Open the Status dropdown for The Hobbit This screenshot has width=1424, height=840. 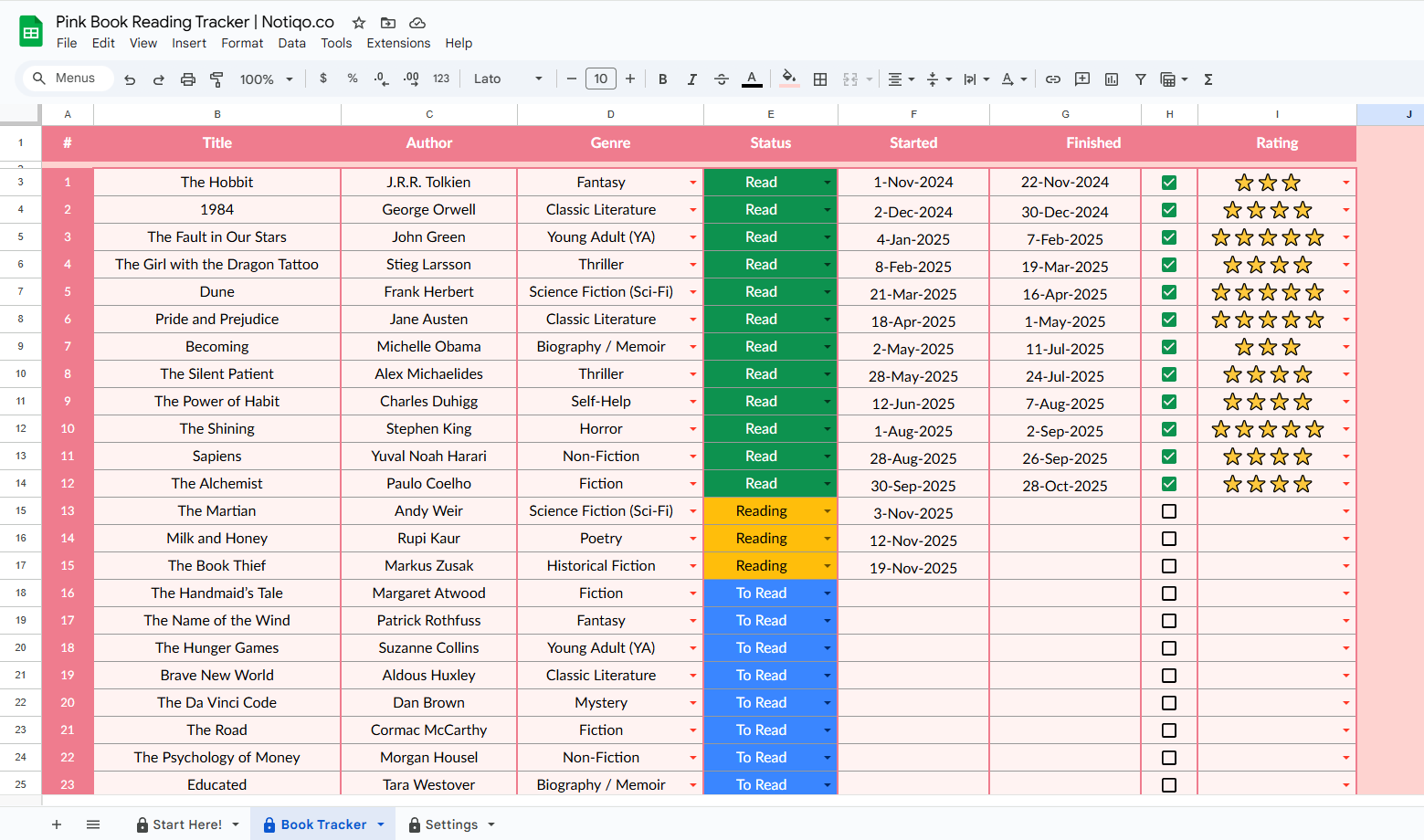coord(827,182)
